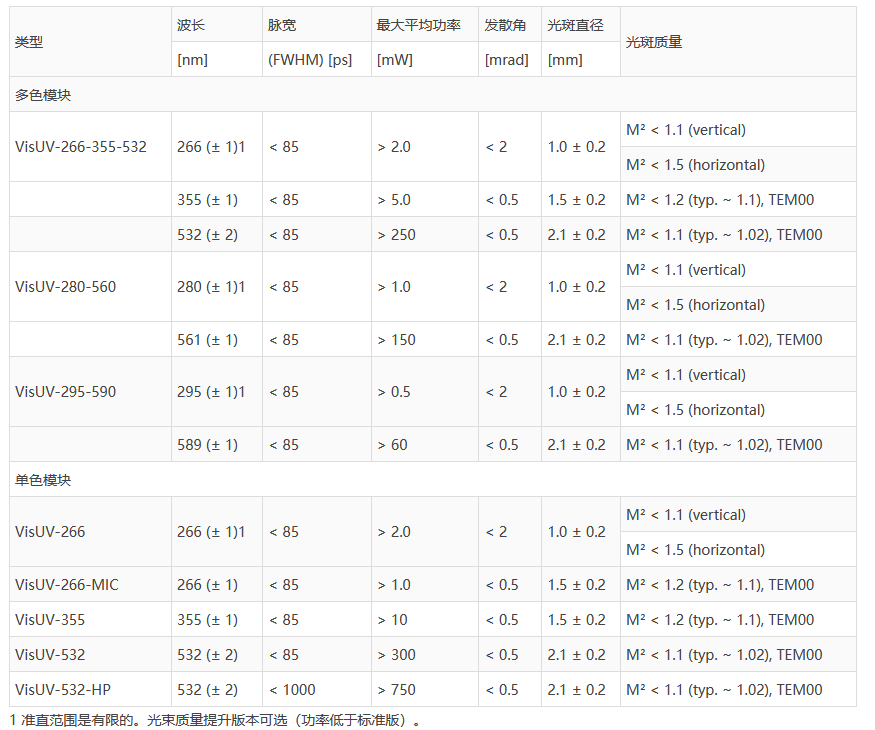Screen dimensions: 875x730
Task: Select the 光斑质量 column header
Action: pos(654,42)
